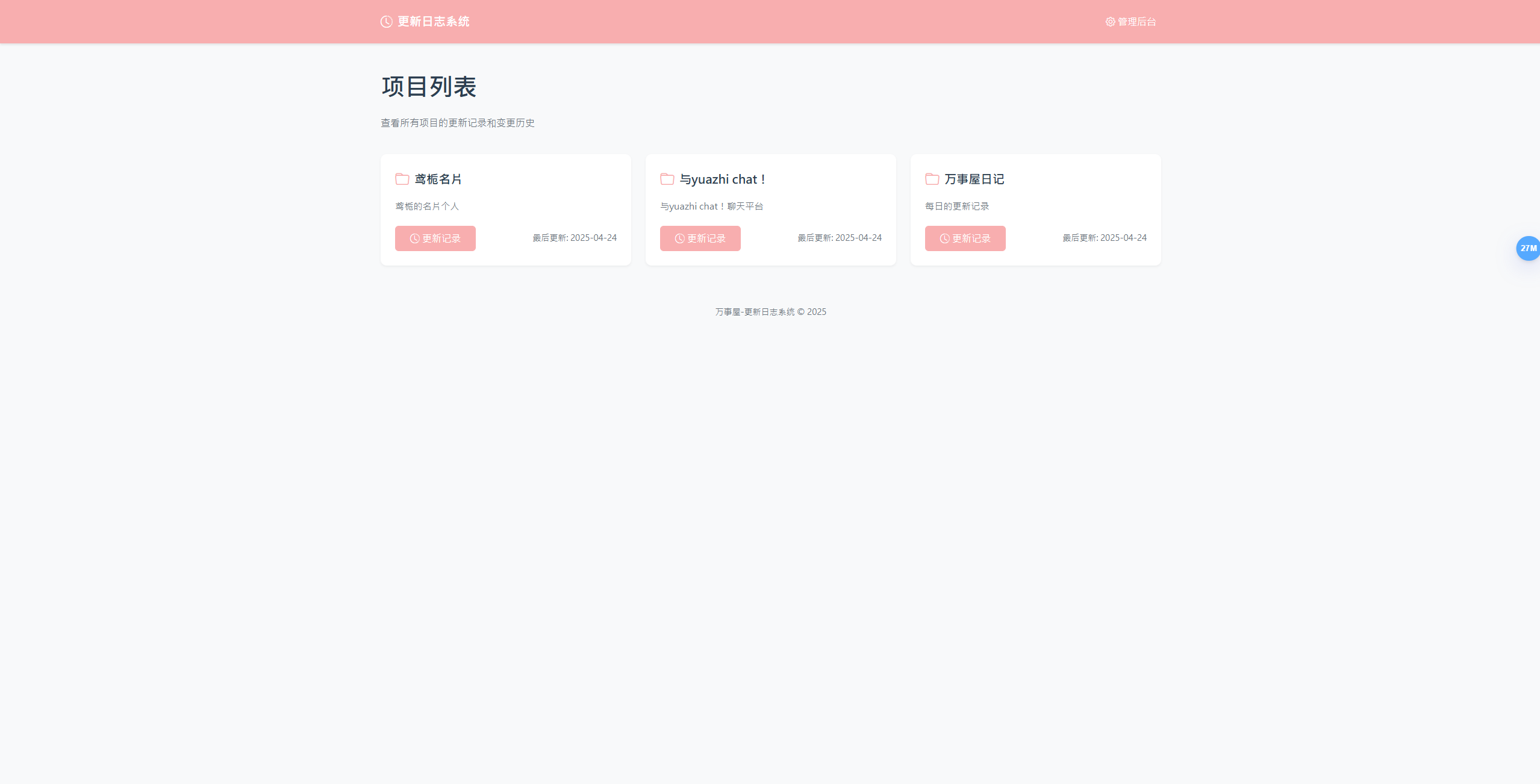Open 更新记录 for 鸢栀名片 project

pos(435,238)
